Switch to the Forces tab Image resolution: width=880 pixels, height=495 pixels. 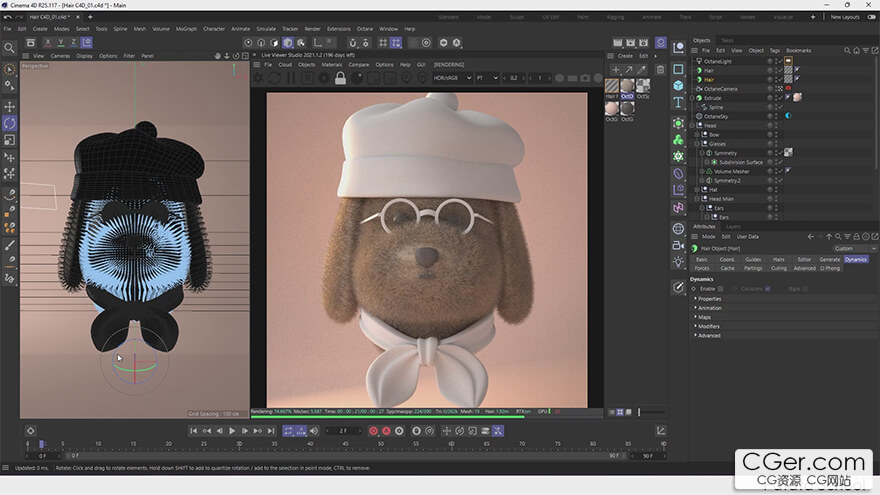click(x=702, y=269)
